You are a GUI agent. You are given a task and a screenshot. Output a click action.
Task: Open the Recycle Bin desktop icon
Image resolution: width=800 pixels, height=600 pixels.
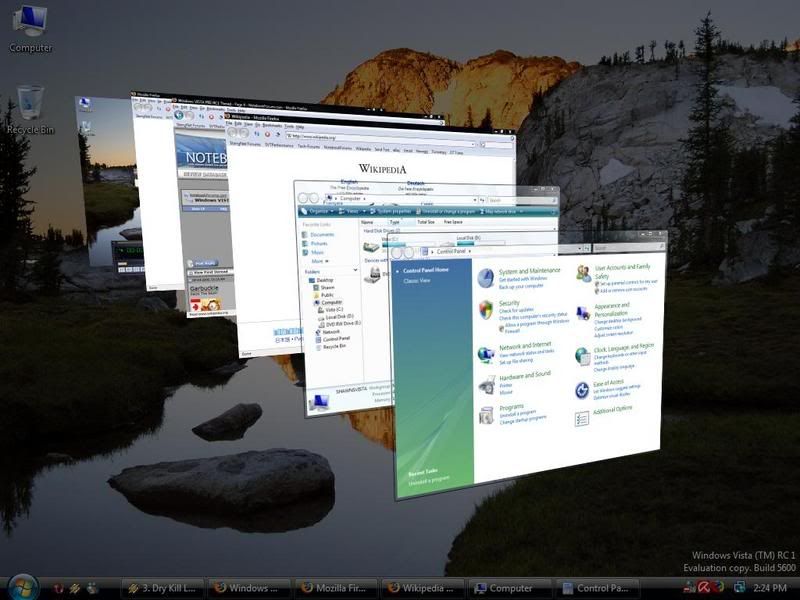31,110
